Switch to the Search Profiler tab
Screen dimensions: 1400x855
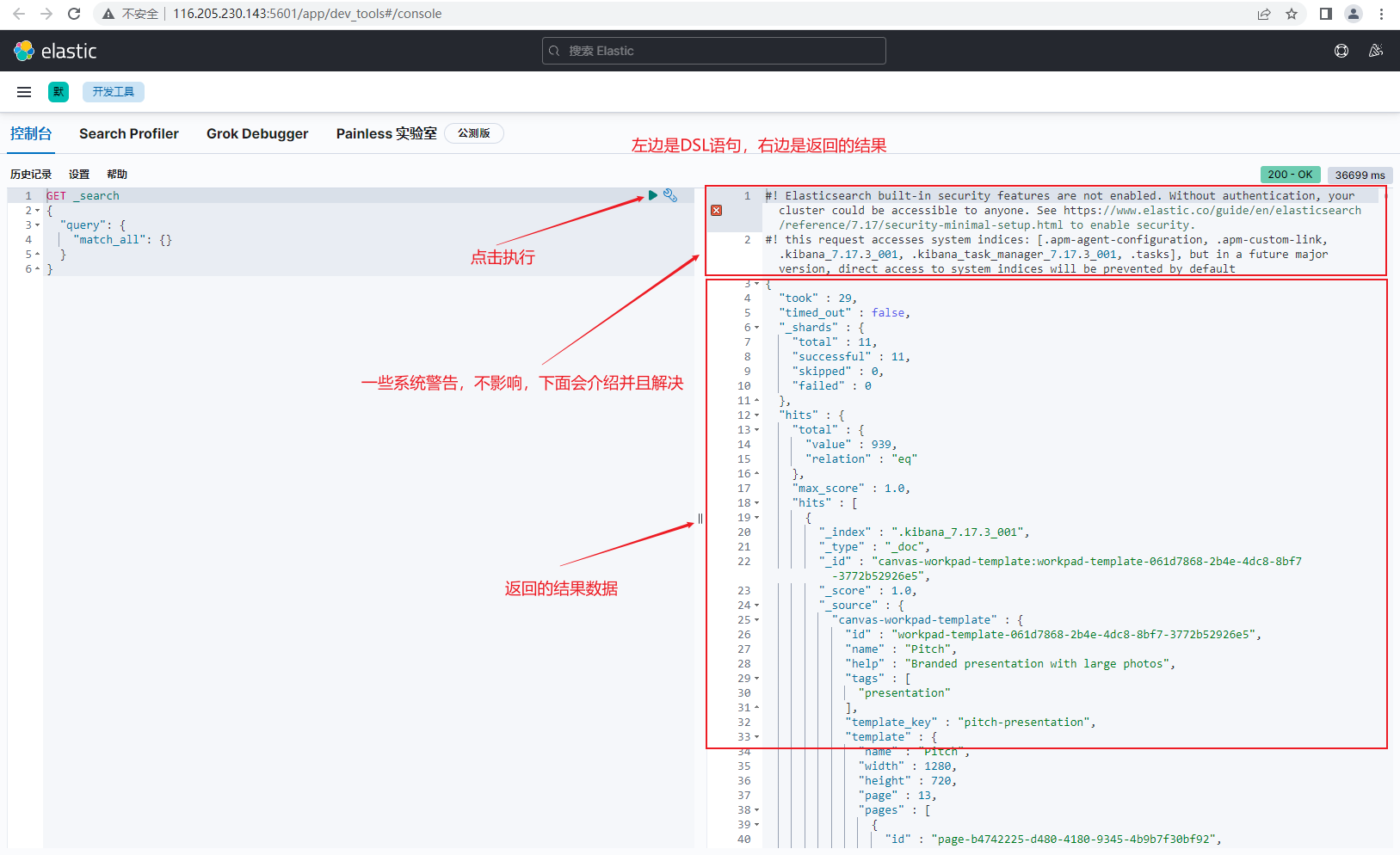click(x=129, y=133)
